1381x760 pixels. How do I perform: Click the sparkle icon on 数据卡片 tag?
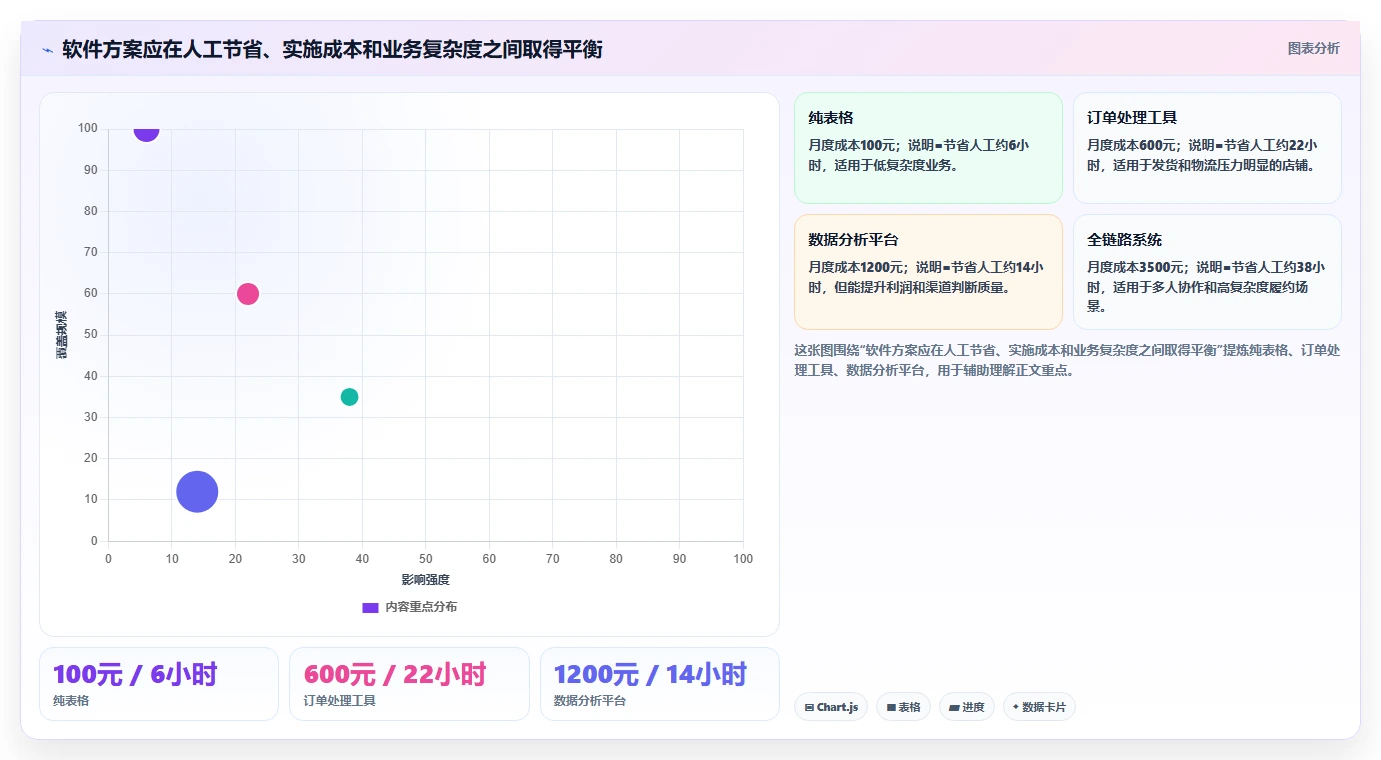[1016, 707]
